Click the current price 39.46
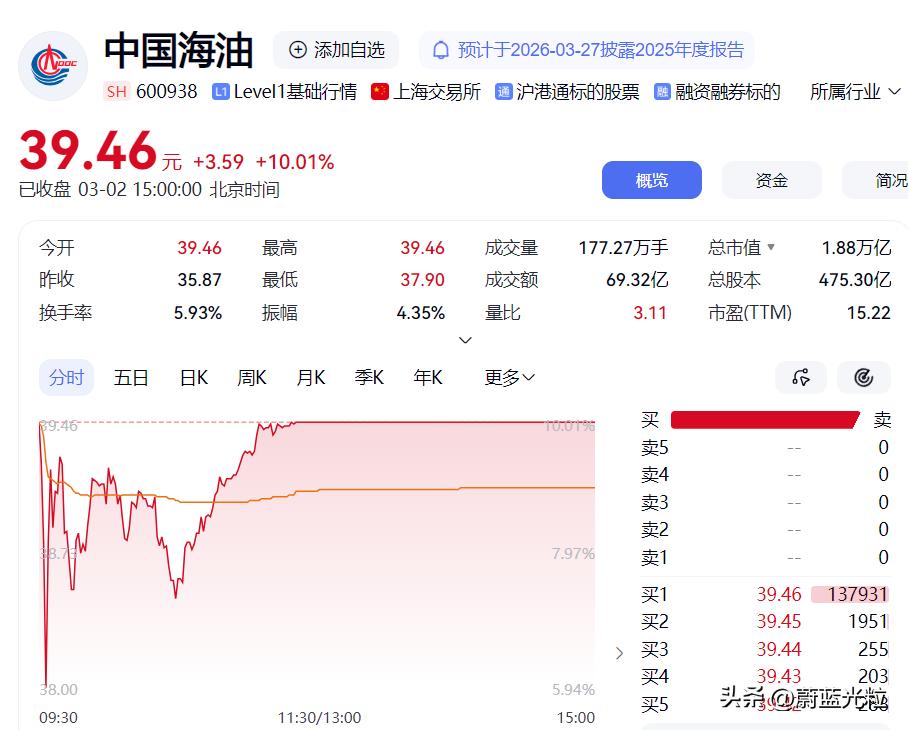Screen dimensions: 908x730 pyautogui.click(x=88, y=151)
